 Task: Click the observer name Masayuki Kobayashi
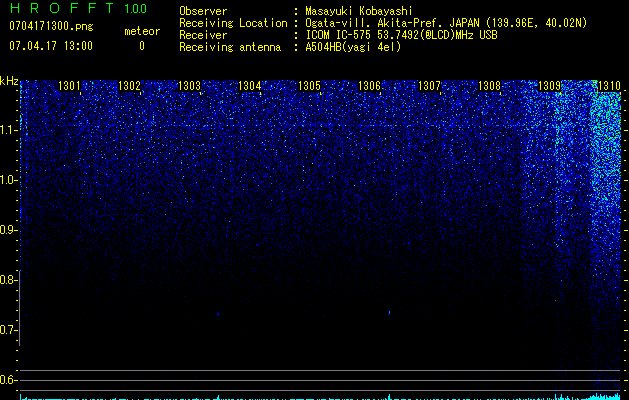click(x=359, y=11)
